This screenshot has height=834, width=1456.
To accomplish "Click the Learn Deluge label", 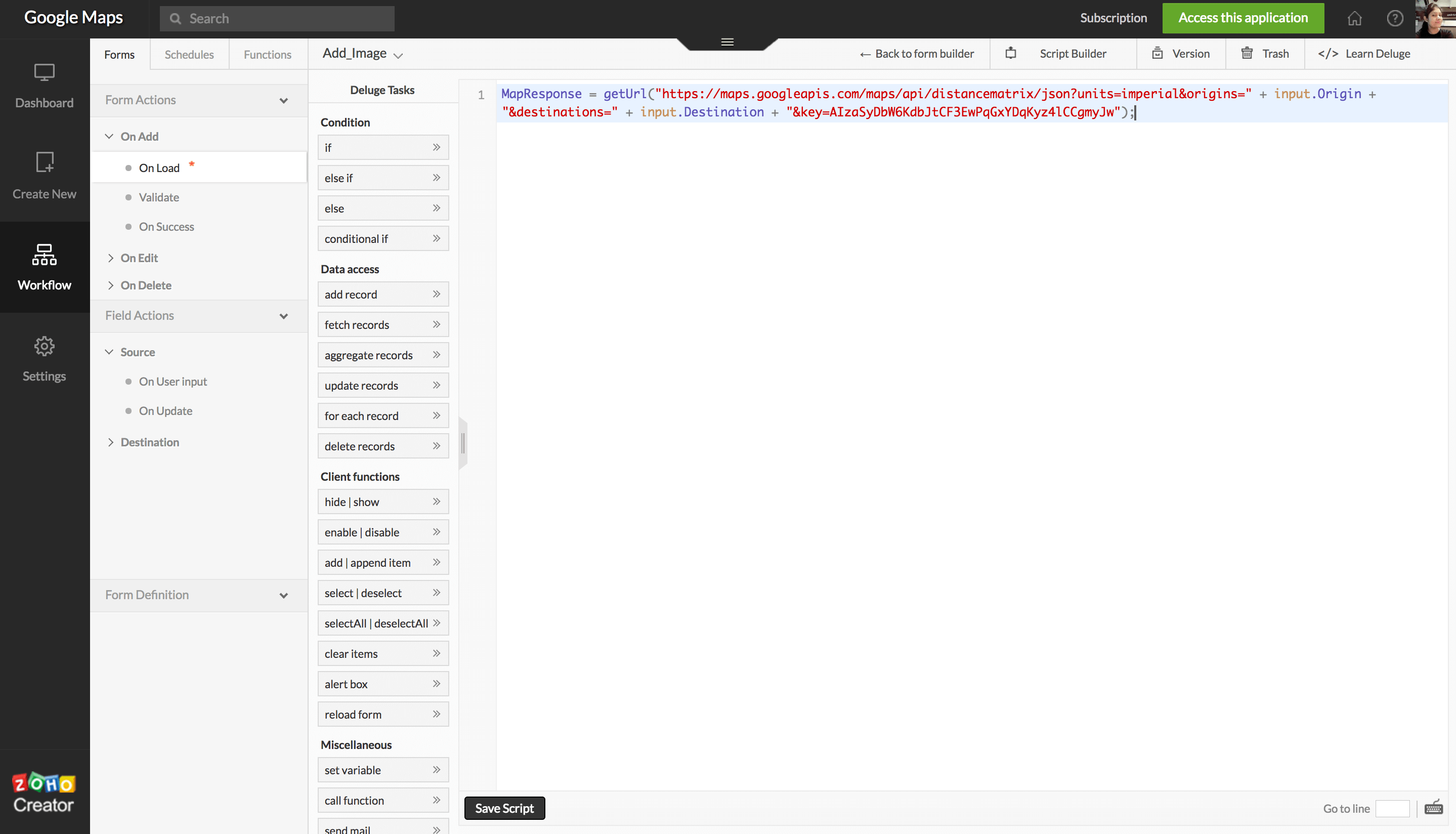I will [x=1378, y=53].
